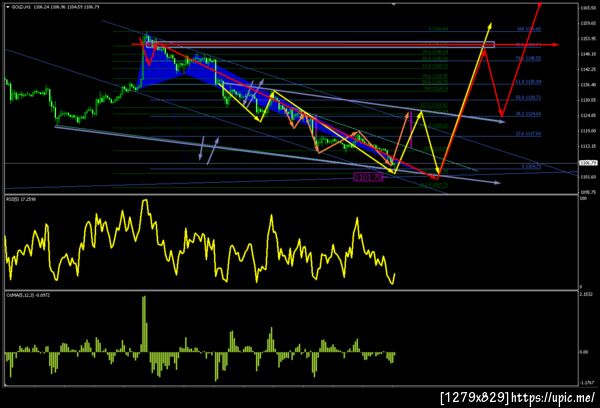This screenshot has width=600, height=408.
Task: Click the 23.6 Fibonacci level label
Action: point(528,134)
